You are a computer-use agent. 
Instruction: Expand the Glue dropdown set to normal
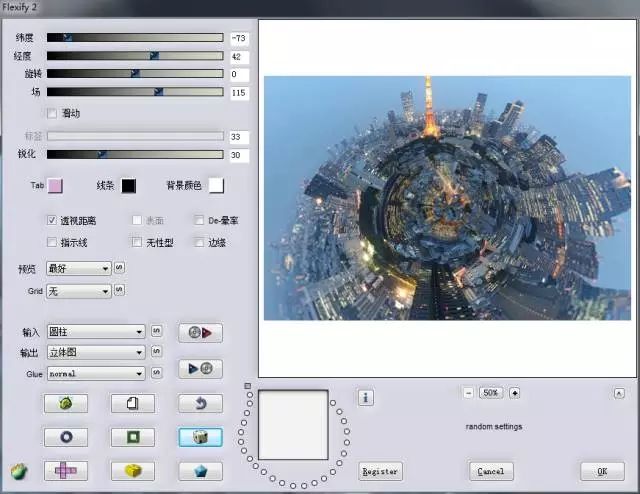pos(96,373)
